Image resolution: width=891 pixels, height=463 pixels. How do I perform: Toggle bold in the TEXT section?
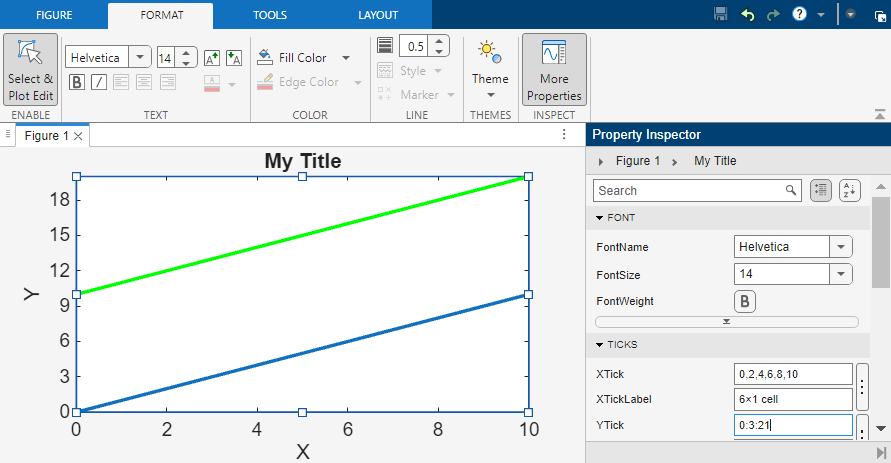pyautogui.click(x=76, y=82)
